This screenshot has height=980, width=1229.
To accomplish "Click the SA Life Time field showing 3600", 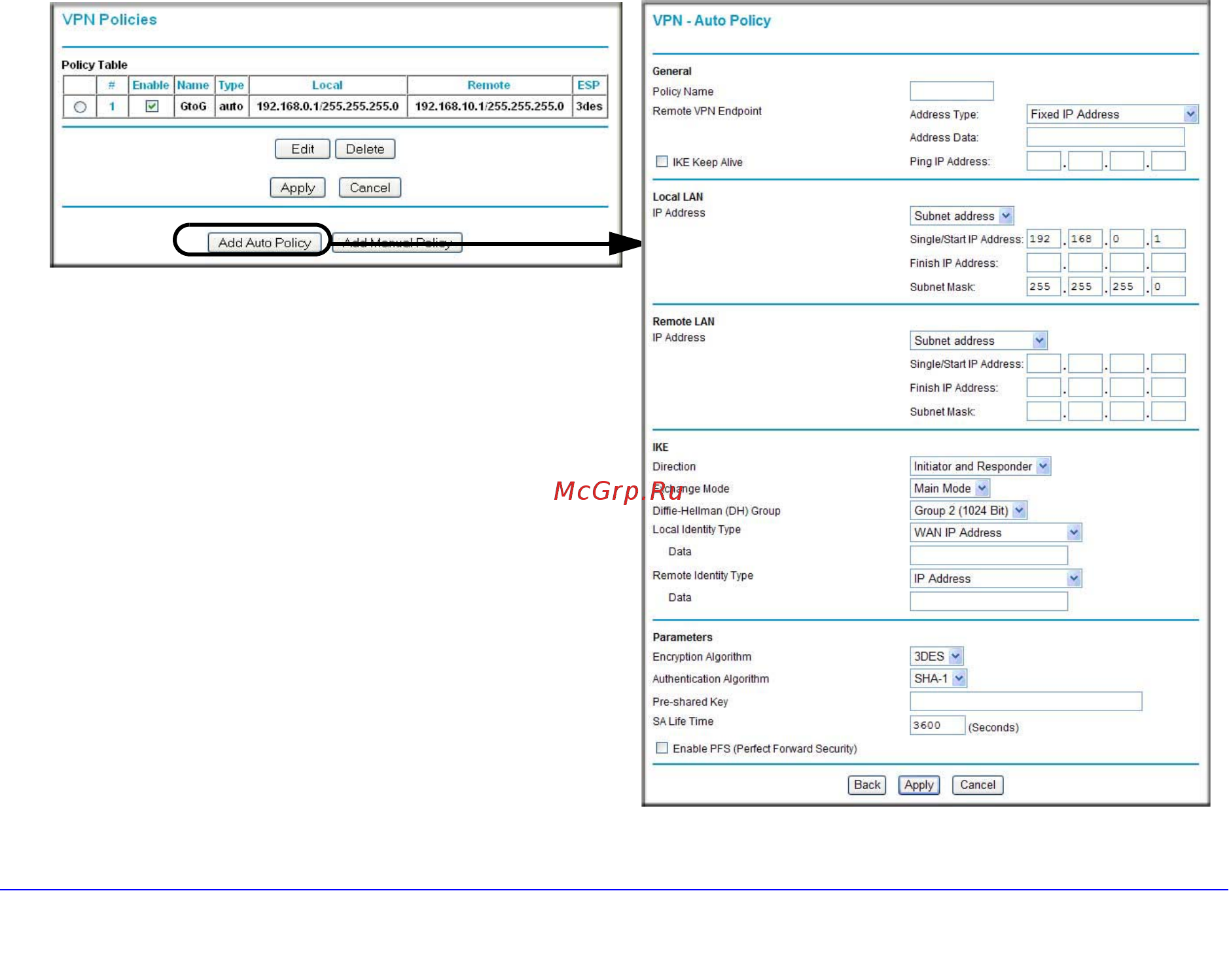I will tap(937, 725).
